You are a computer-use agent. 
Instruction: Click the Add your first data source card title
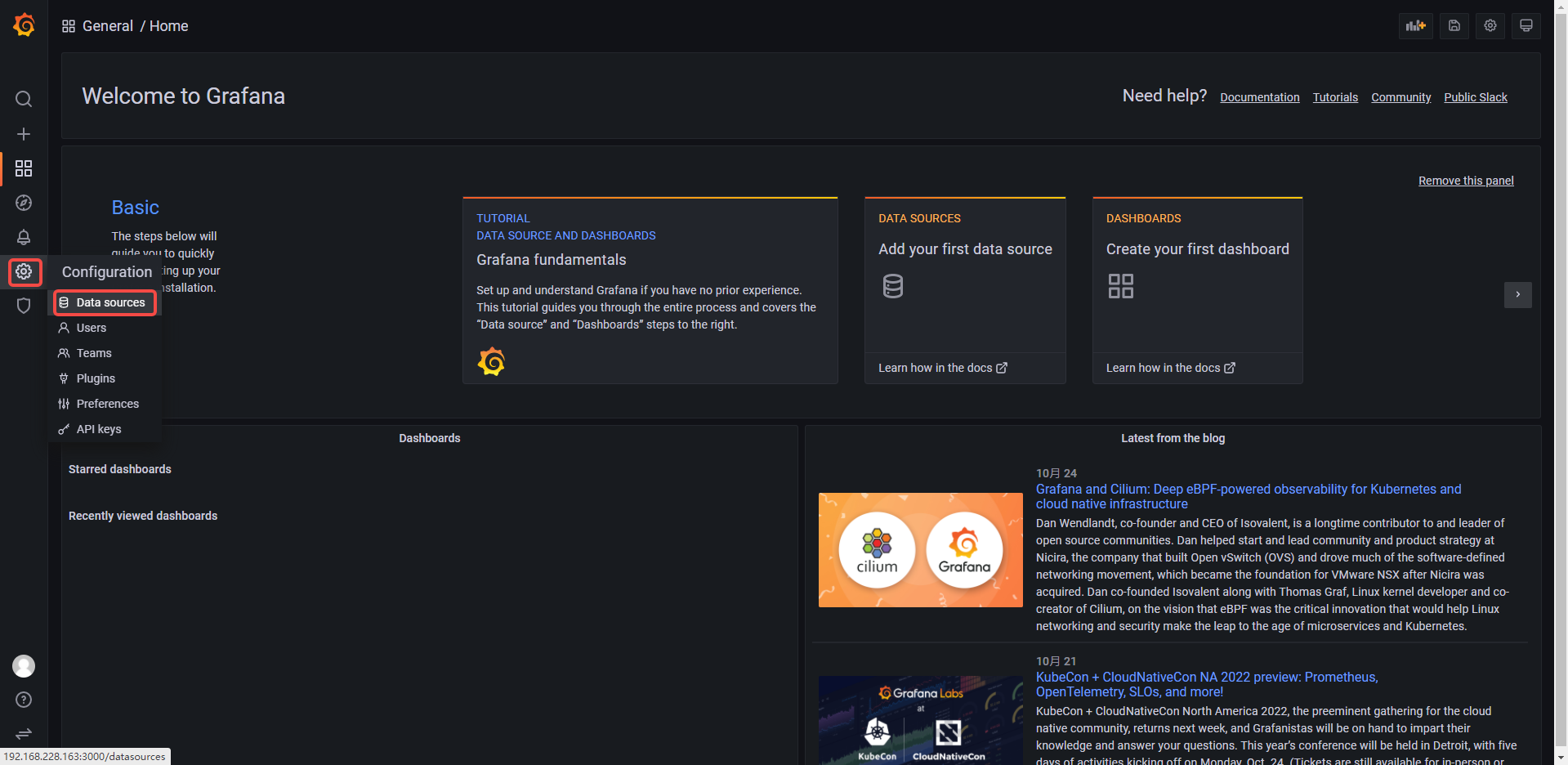pyautogui.click(x=965, y=249)
